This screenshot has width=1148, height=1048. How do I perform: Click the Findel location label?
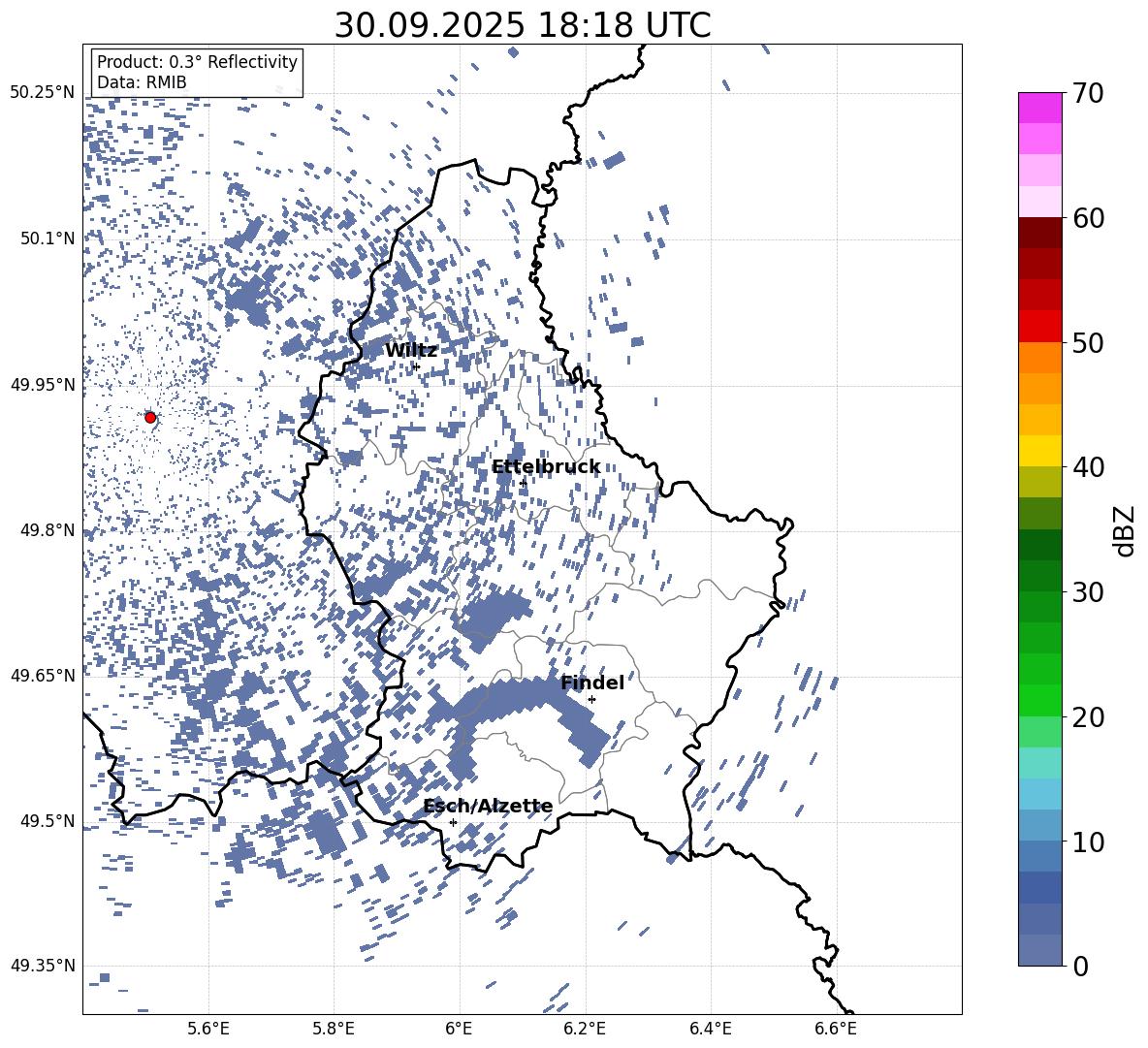(592, 683)
